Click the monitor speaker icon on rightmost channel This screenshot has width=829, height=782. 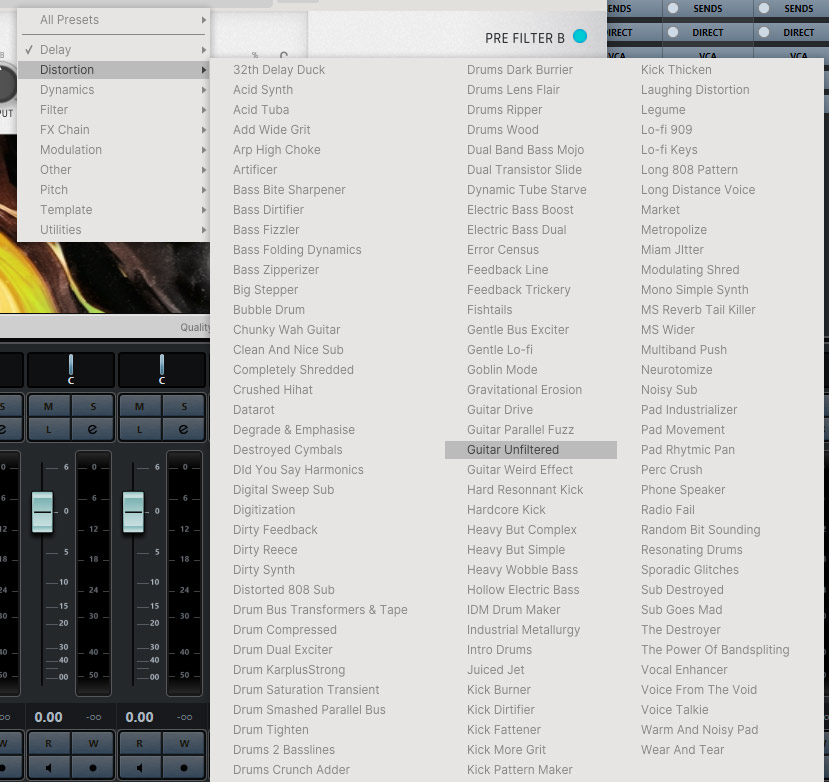click(x=139, y=769)
